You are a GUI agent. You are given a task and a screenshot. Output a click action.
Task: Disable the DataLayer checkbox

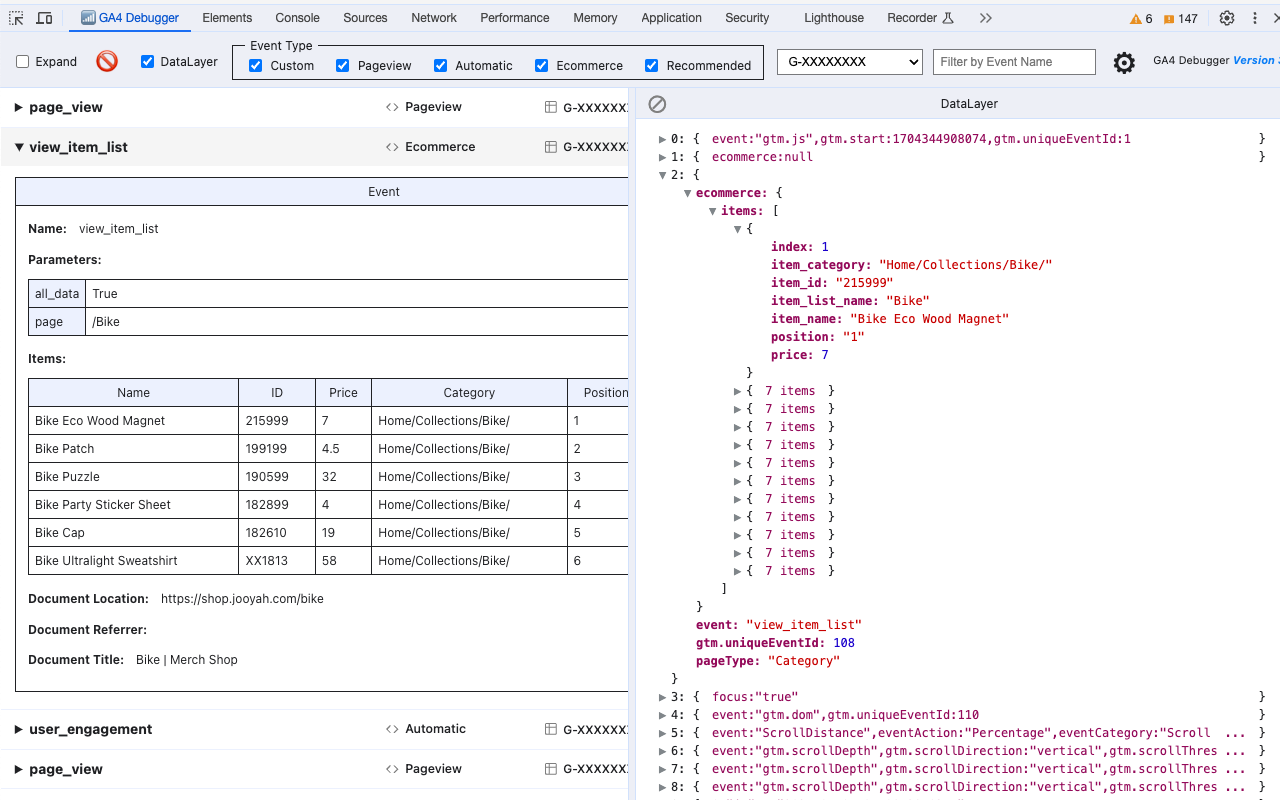pyautogui.click(x=148, y=61)
